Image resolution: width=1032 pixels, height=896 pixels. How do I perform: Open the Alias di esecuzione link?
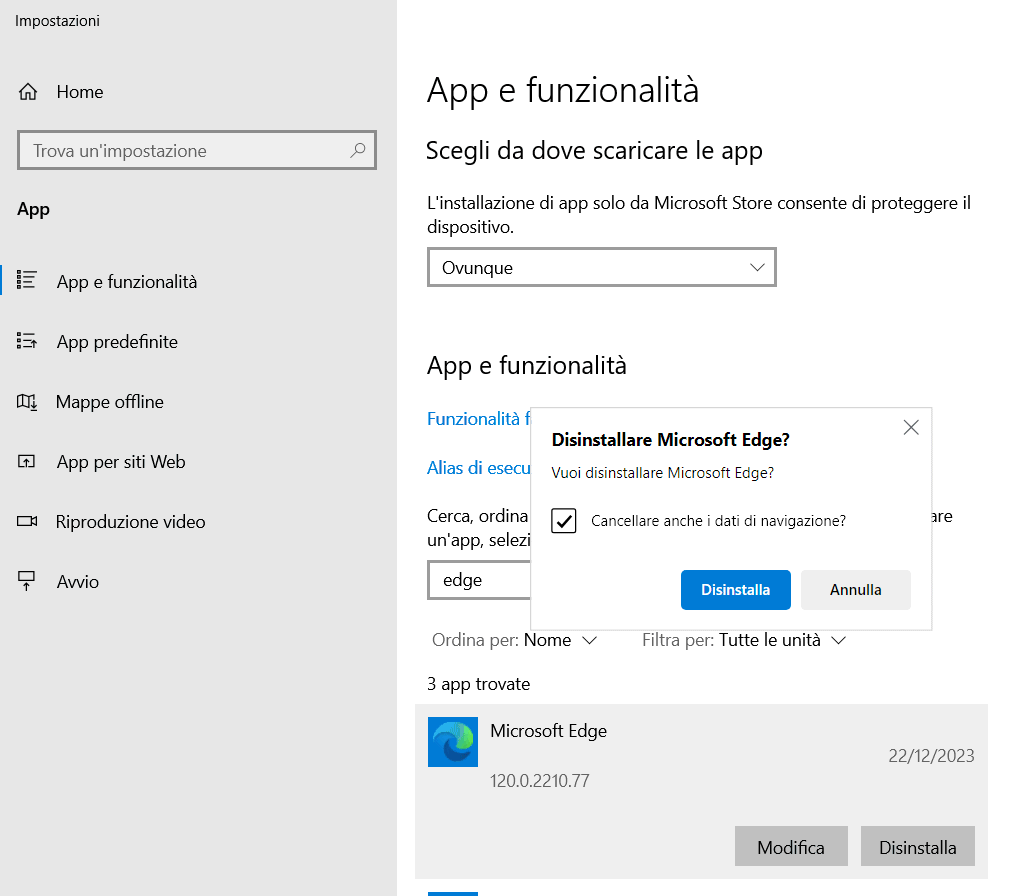coord(478,467)
